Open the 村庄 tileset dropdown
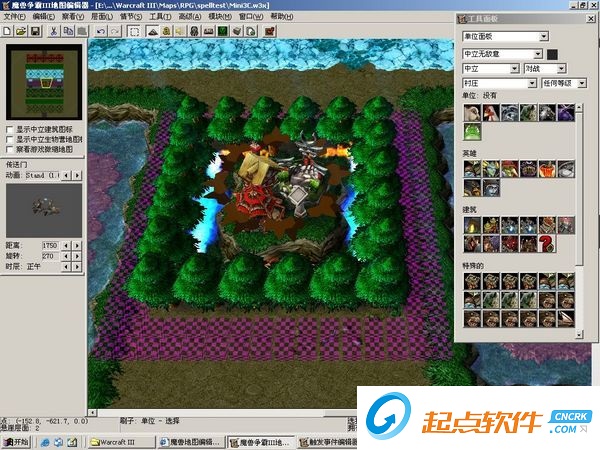Image resolution: width=600 pixels, height=450 pixels. [x=532, y=83]
